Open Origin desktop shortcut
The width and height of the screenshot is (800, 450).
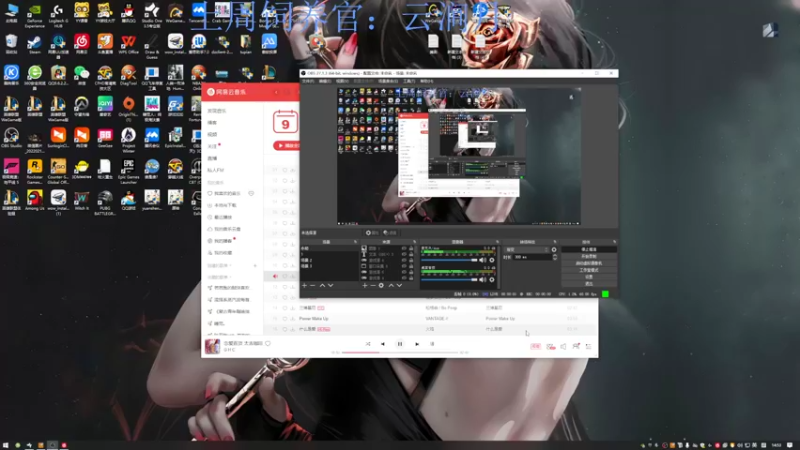pyautogui.click(x=128, y=107)
